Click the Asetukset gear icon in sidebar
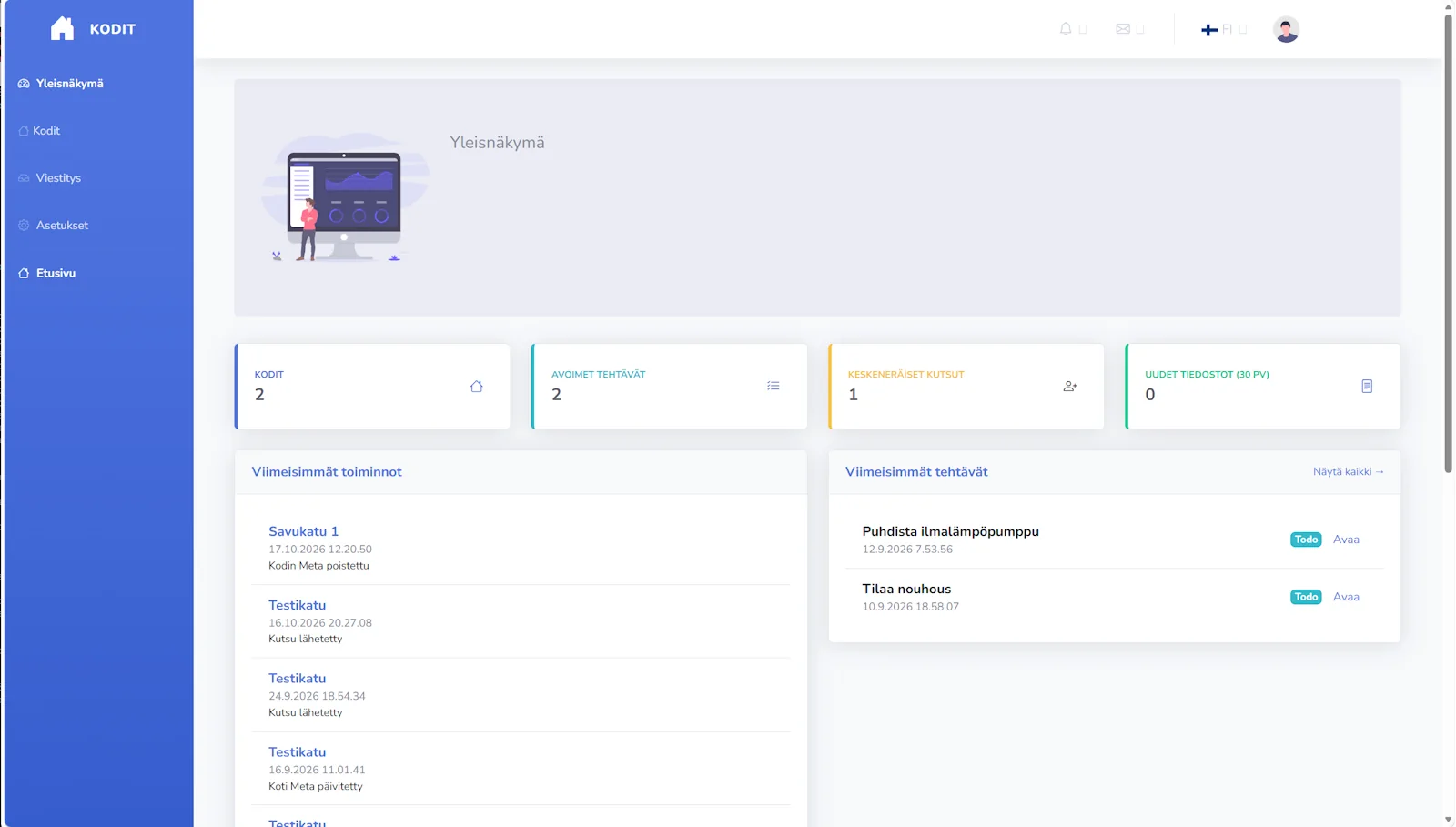 click(24, 226)
